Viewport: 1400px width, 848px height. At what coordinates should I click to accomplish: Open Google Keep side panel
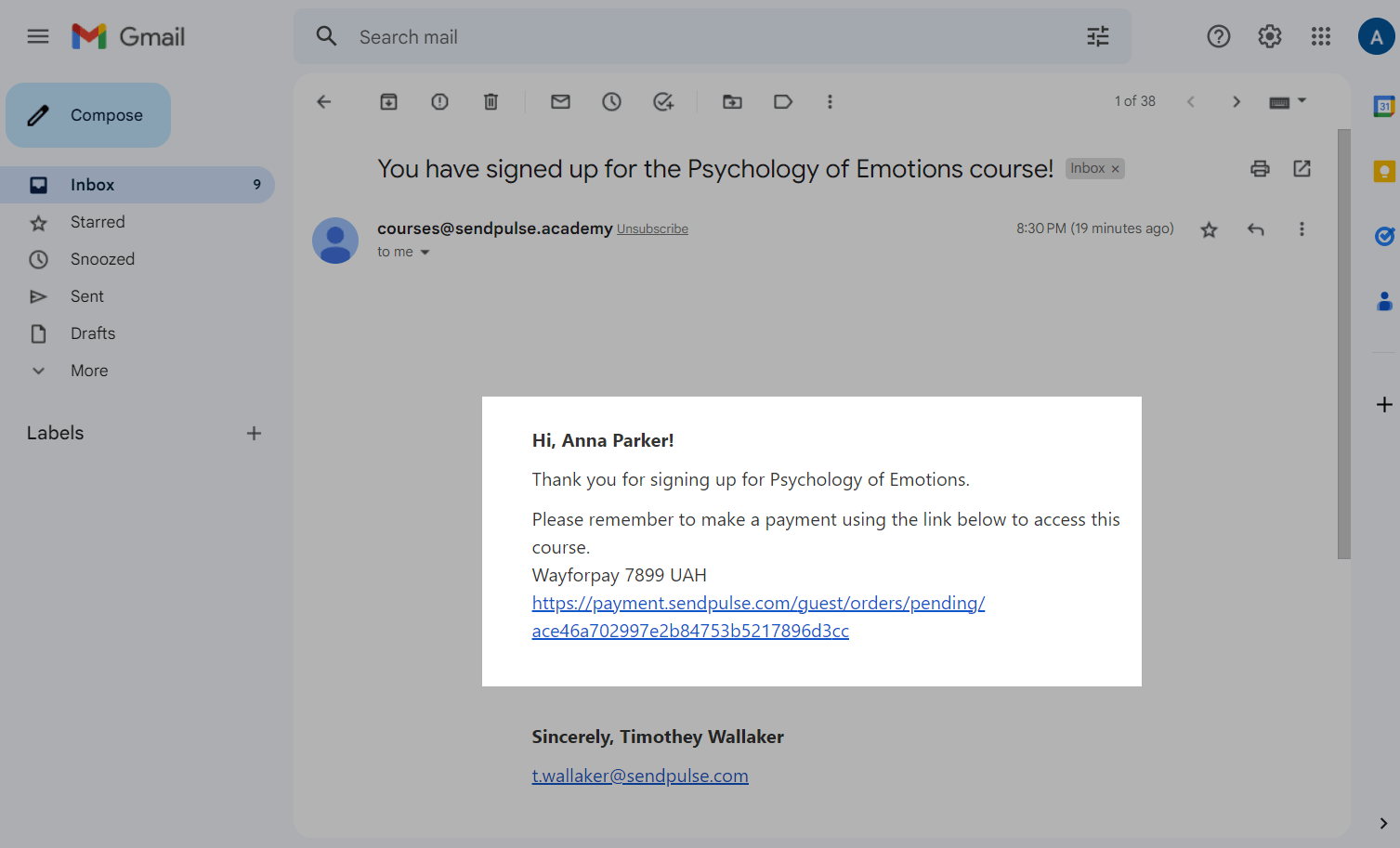(1384, 171)
